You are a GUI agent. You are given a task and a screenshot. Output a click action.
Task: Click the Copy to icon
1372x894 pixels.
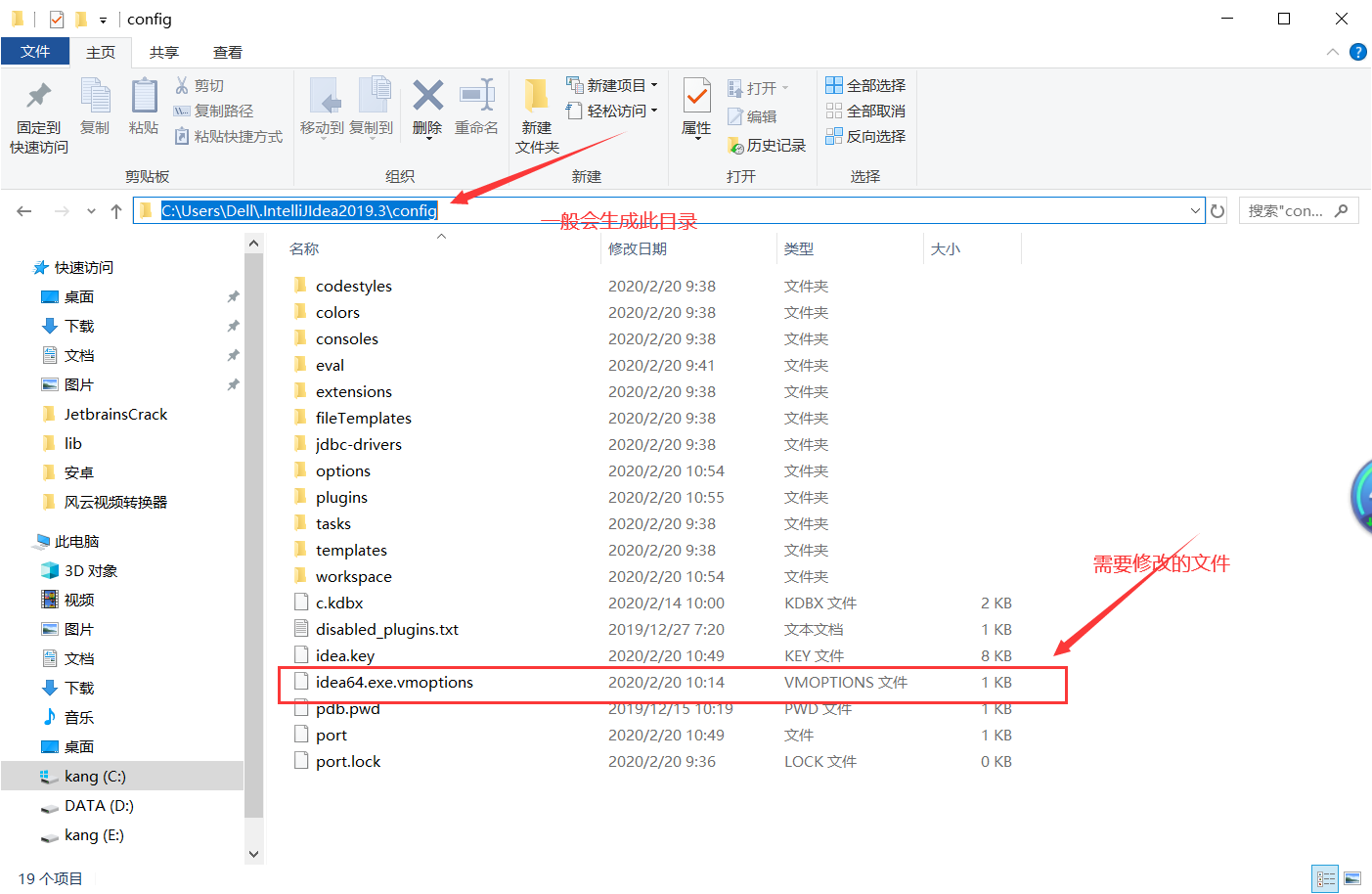pos(374,96)
